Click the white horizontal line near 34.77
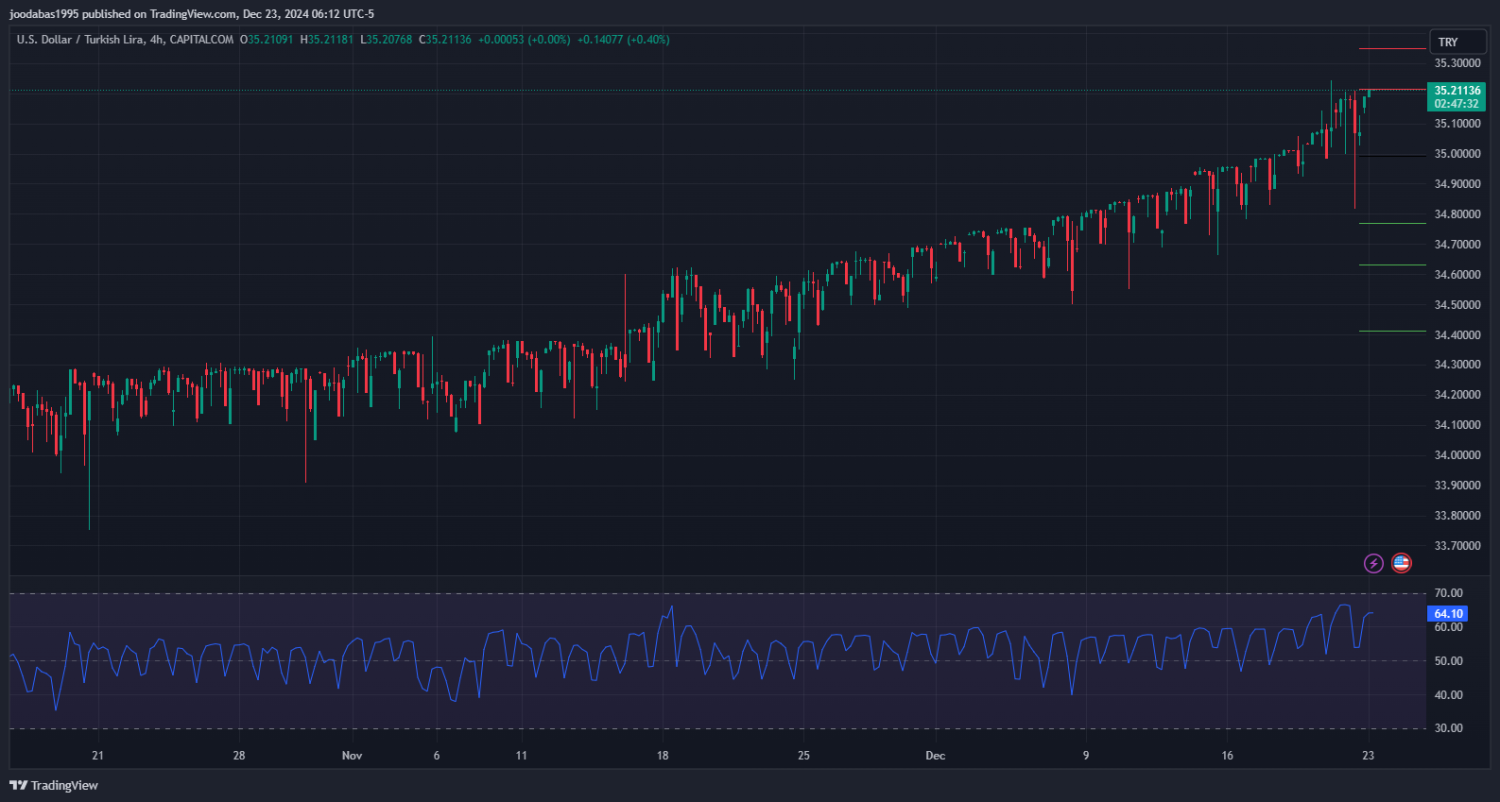1500x802 pixels. click(x=1392, y=223)
